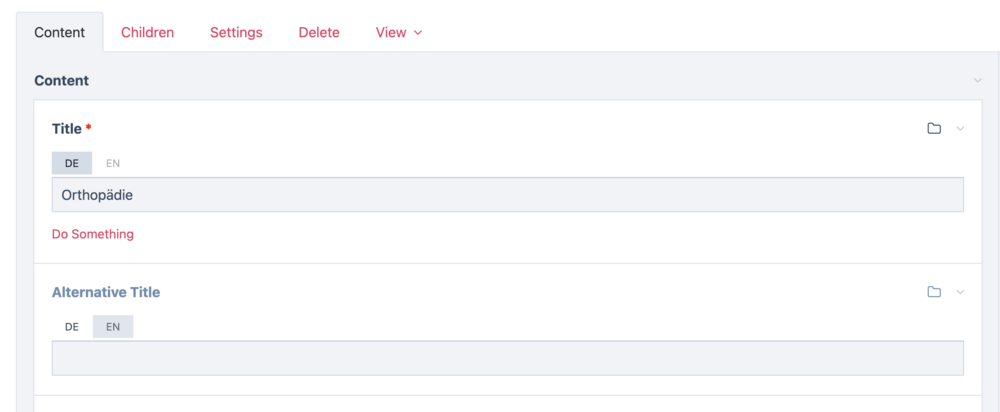
Task: Click the folder icon in the Title field
Action: [x=934, y=129]
